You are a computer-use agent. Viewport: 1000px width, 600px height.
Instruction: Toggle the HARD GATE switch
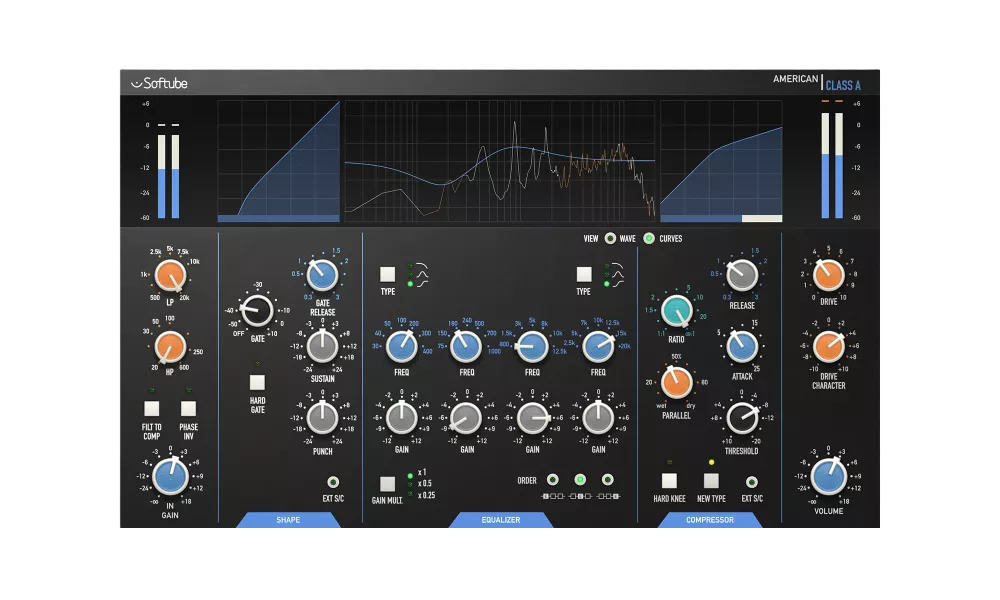pyautogui.click(x=256, y=381)
